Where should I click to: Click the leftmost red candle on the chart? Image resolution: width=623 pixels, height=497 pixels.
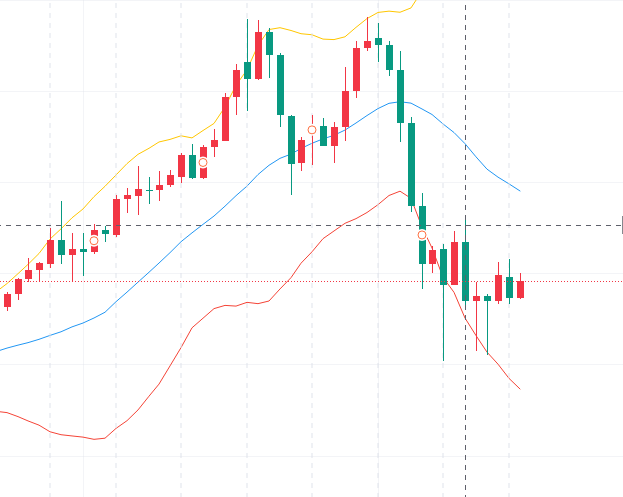pyautogui.click(x=7, y=299)
